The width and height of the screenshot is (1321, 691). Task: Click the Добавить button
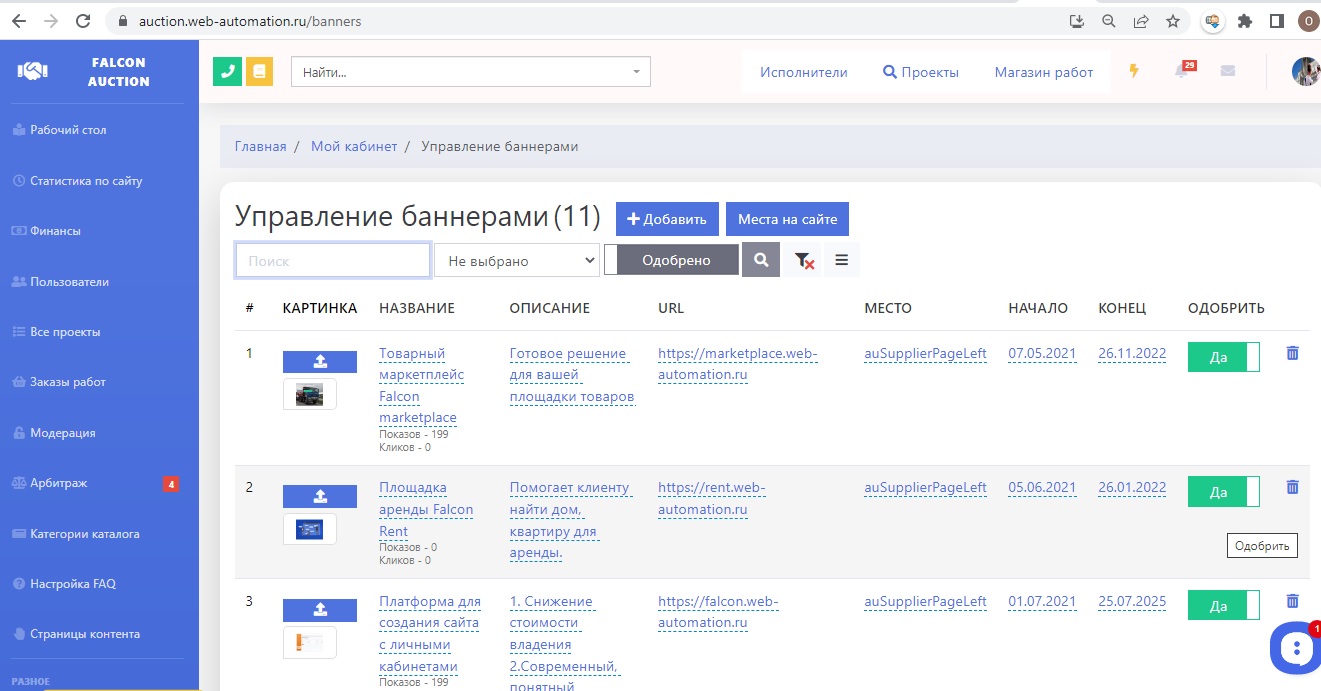coord(666,219)
